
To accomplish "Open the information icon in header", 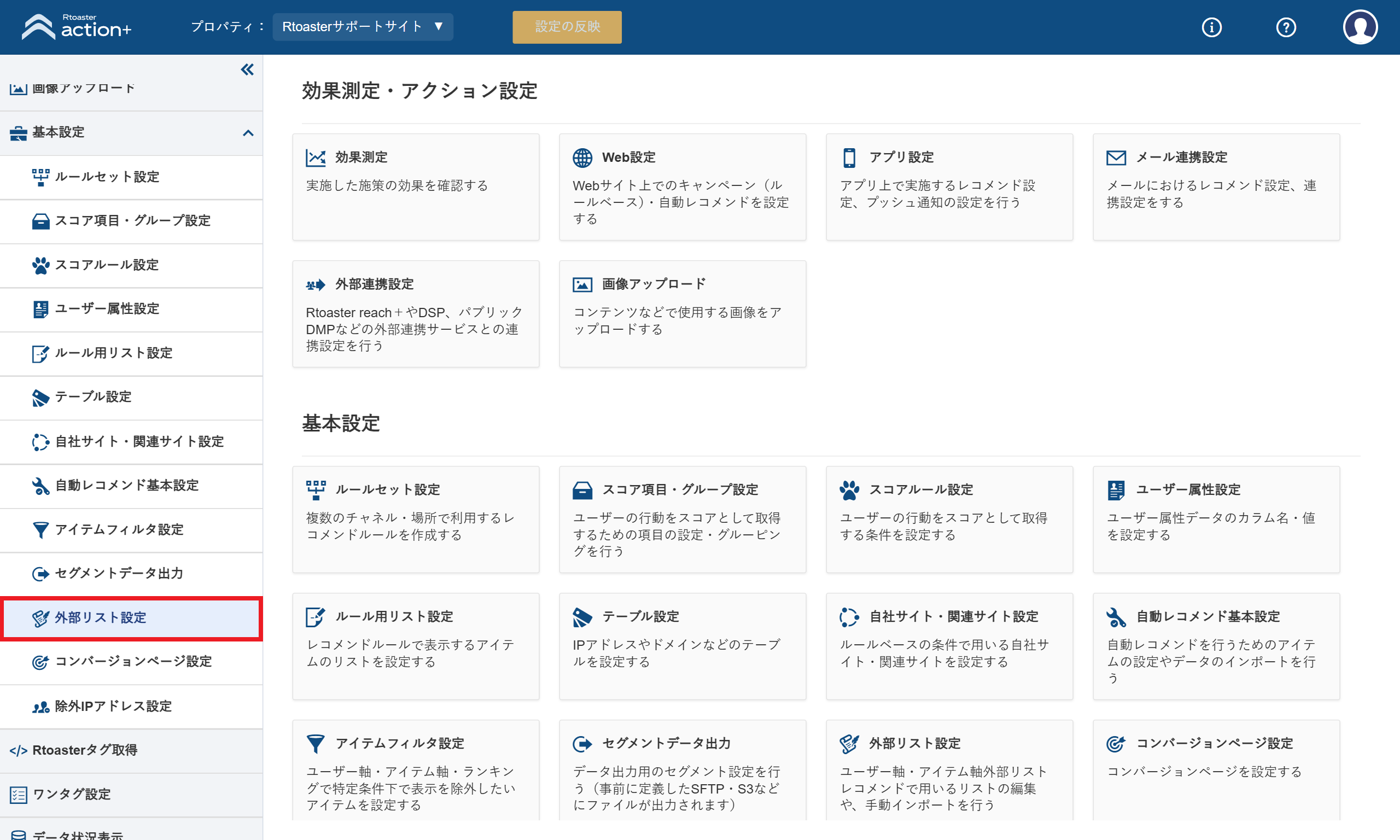I will coord(1211,27).
